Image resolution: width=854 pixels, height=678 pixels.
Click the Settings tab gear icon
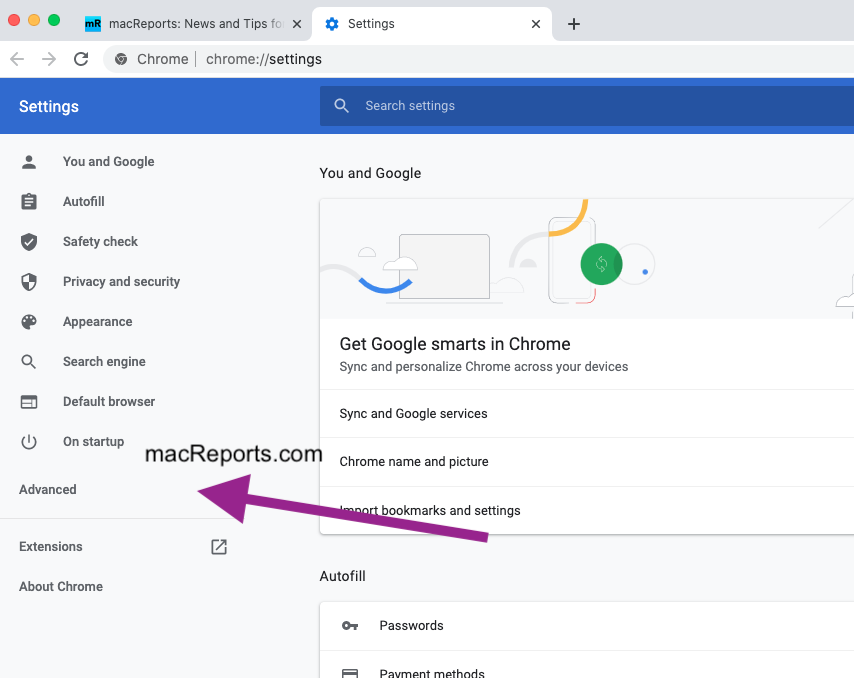tap(332, 24)
